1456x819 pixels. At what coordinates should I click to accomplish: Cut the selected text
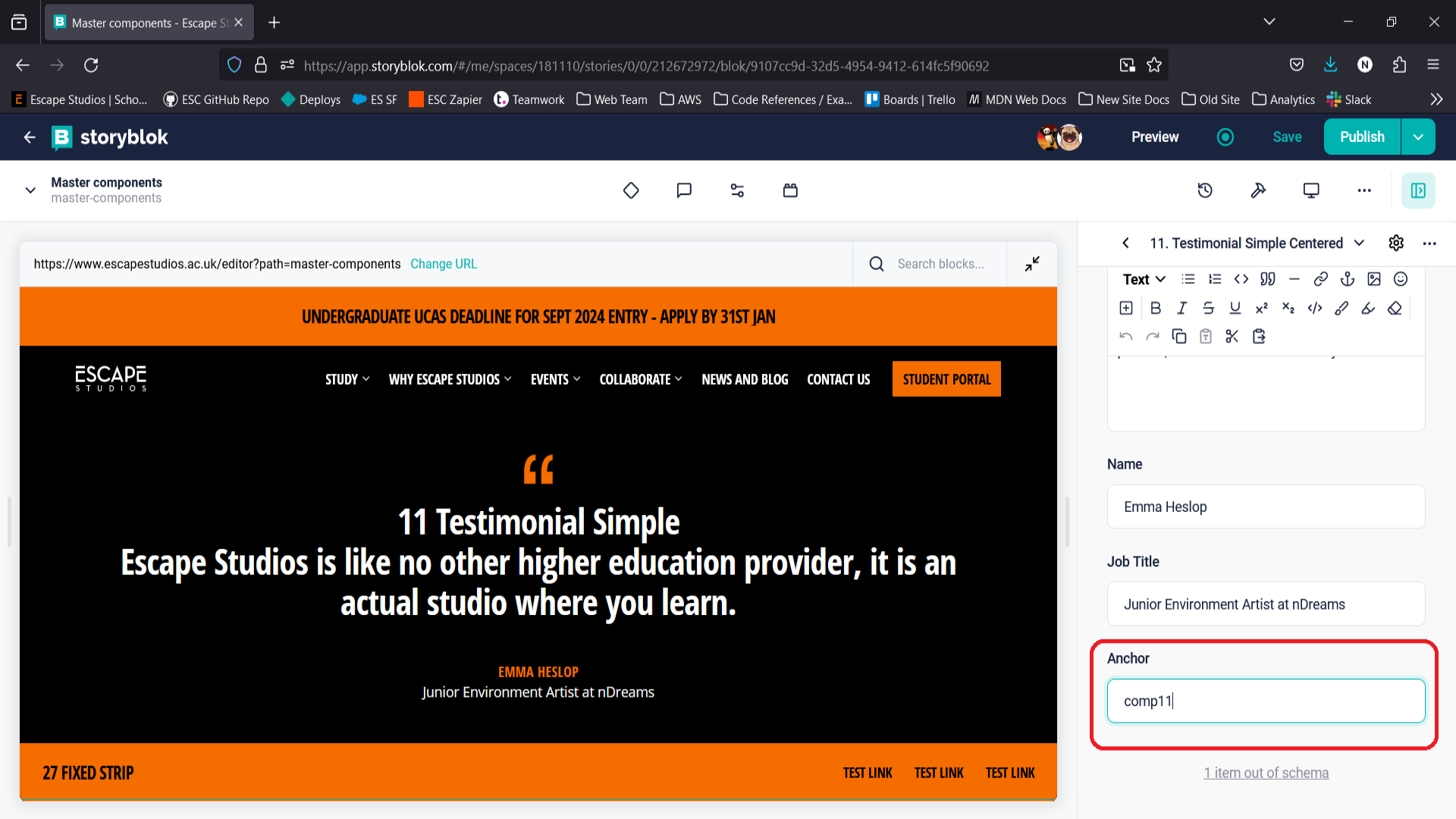click(1232, 336)
